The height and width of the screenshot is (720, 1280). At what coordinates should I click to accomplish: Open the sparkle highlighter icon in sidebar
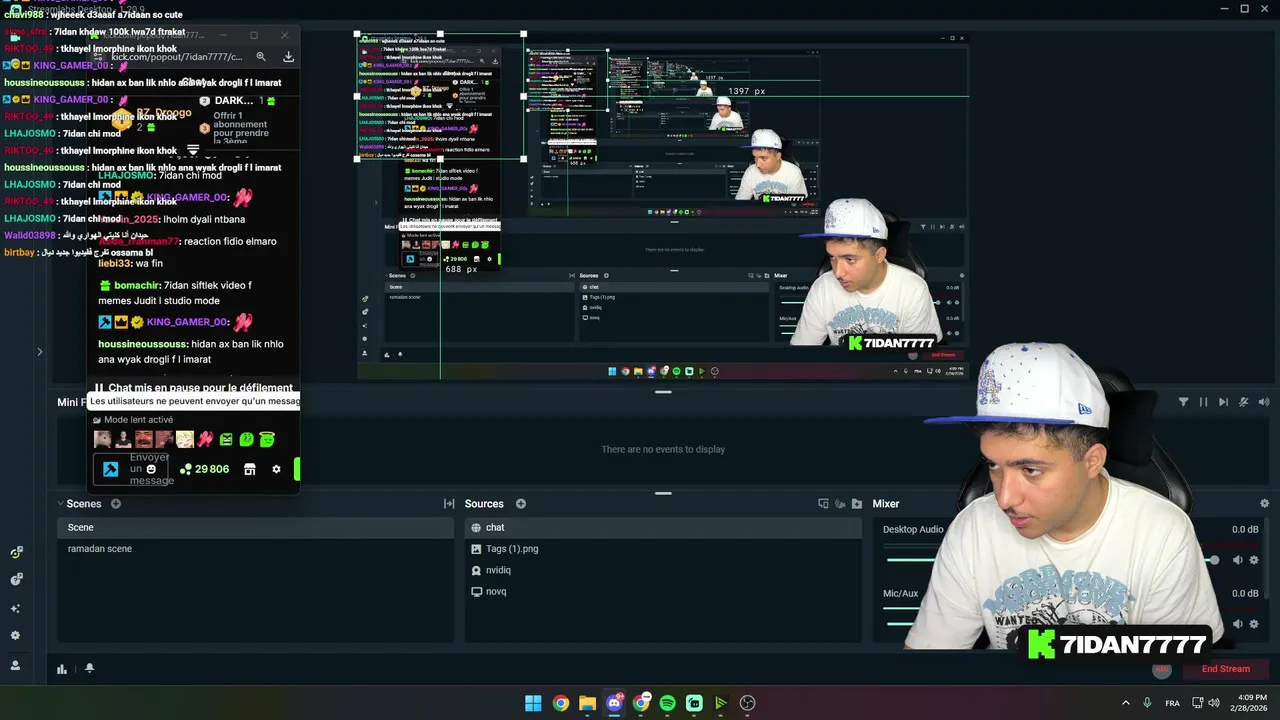(15, 608)
